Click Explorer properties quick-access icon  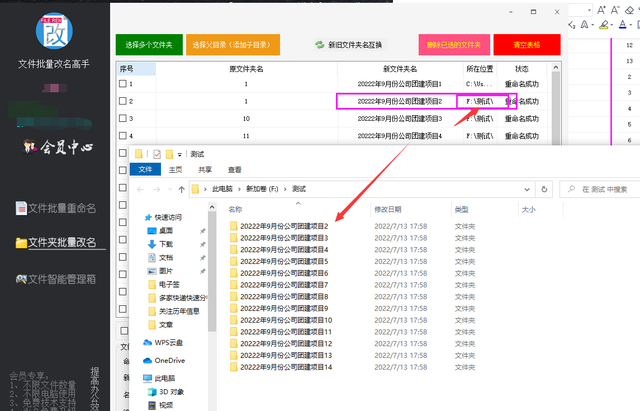click(157, 154)
